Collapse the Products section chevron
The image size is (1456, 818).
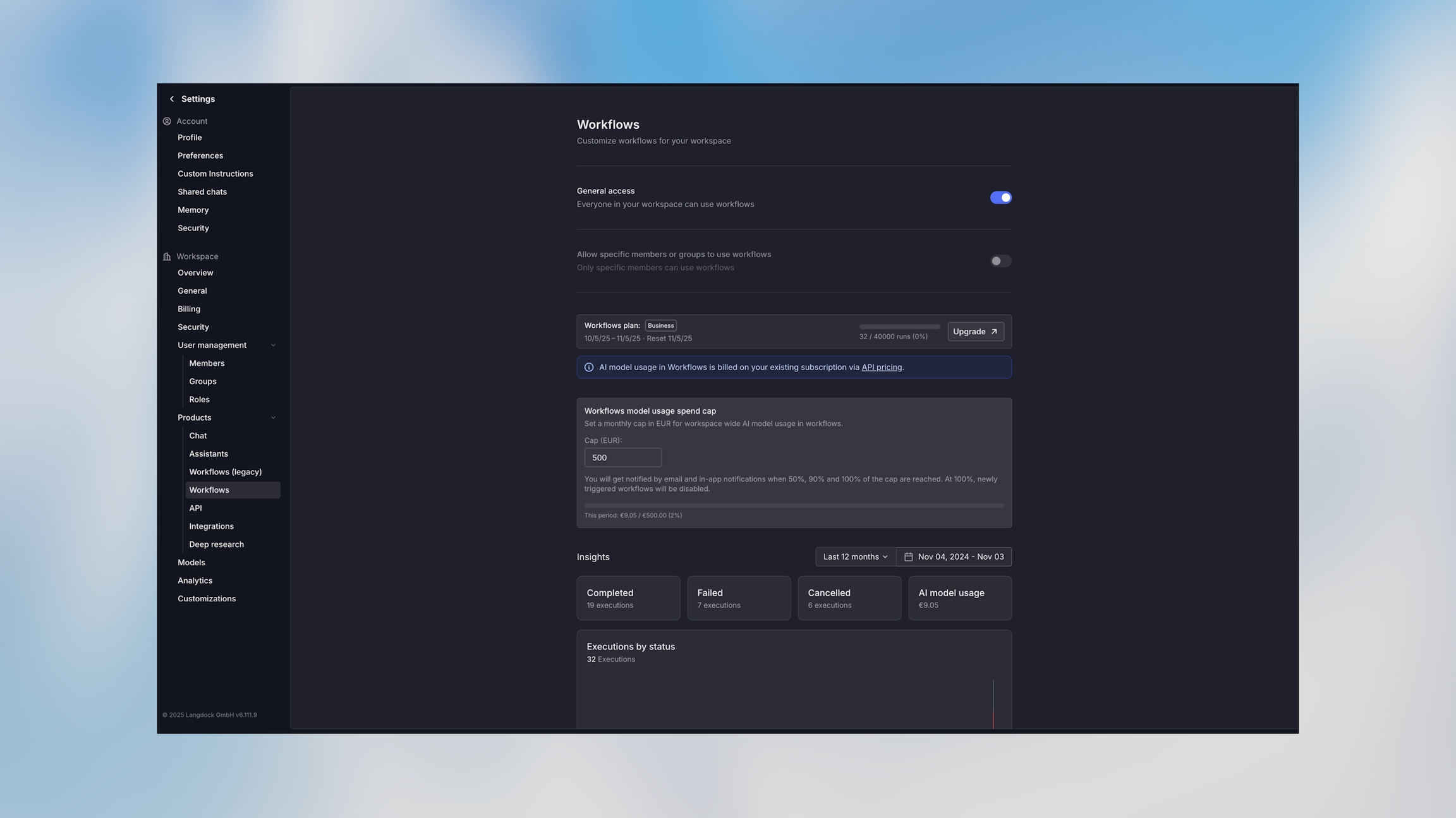click(x=273, y=418)
